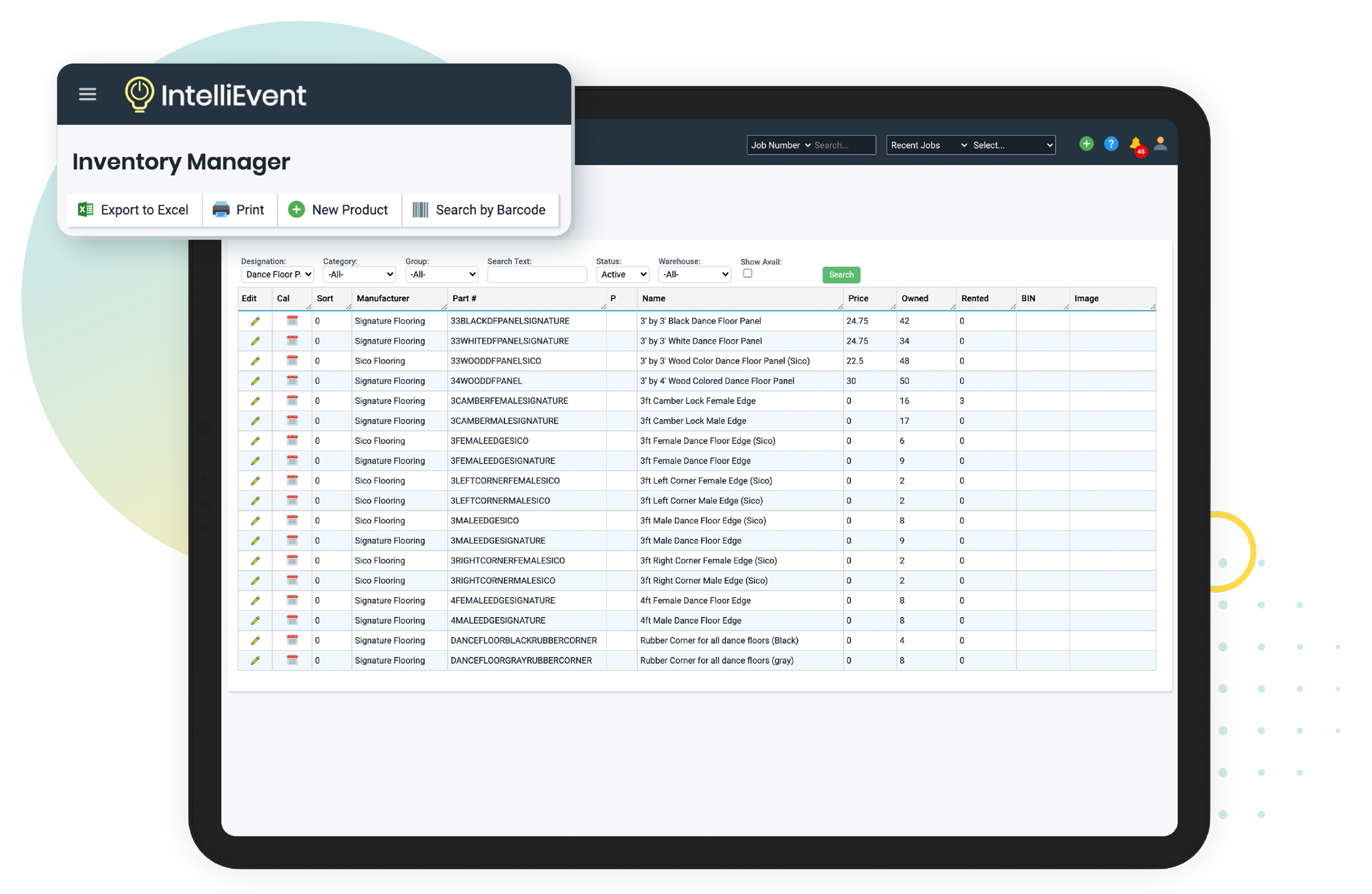Image resolution: width=1372 pixels, height=894 pixels.
Task: Open calendar for 33BLACKDFPANELSIGNATURE row
Action: [x=292, y=321]
